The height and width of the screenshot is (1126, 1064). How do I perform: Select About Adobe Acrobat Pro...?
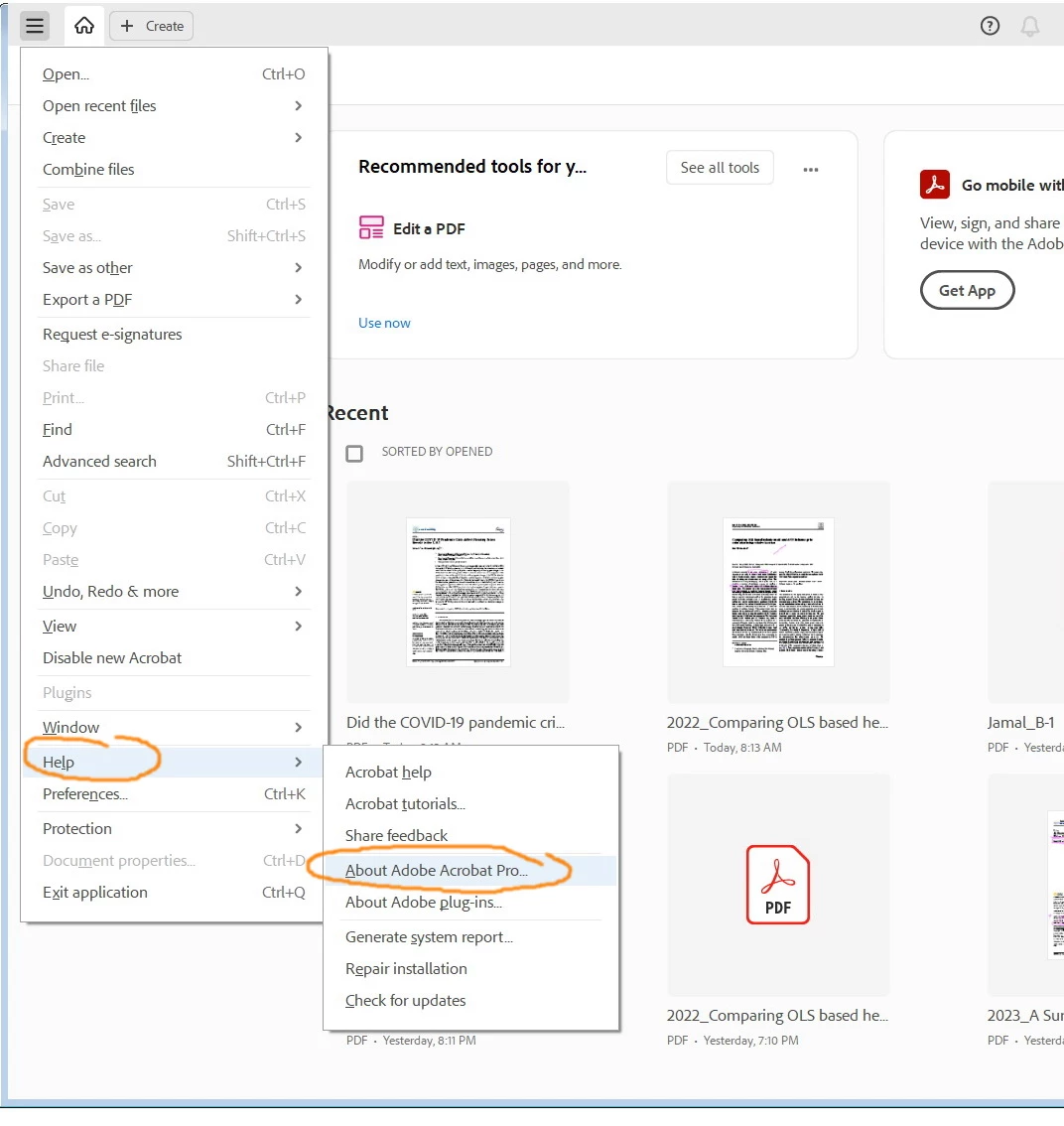click(471, 871)
